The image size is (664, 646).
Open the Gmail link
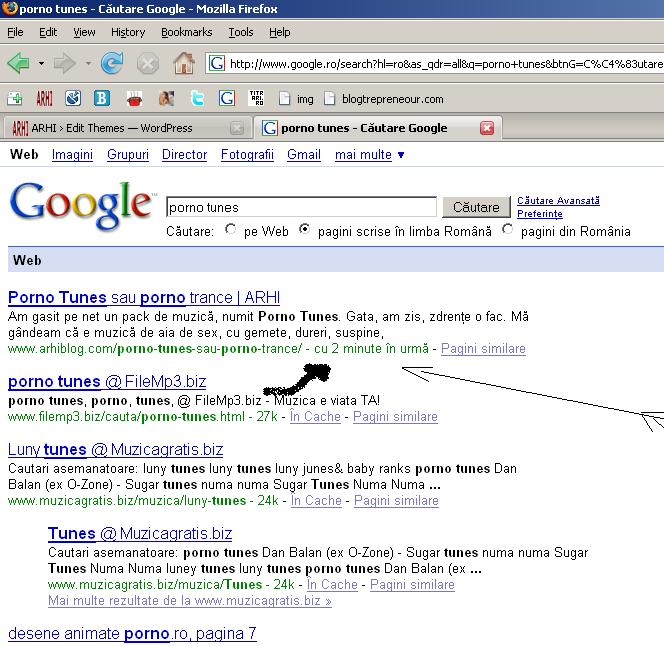pos(304,155)
